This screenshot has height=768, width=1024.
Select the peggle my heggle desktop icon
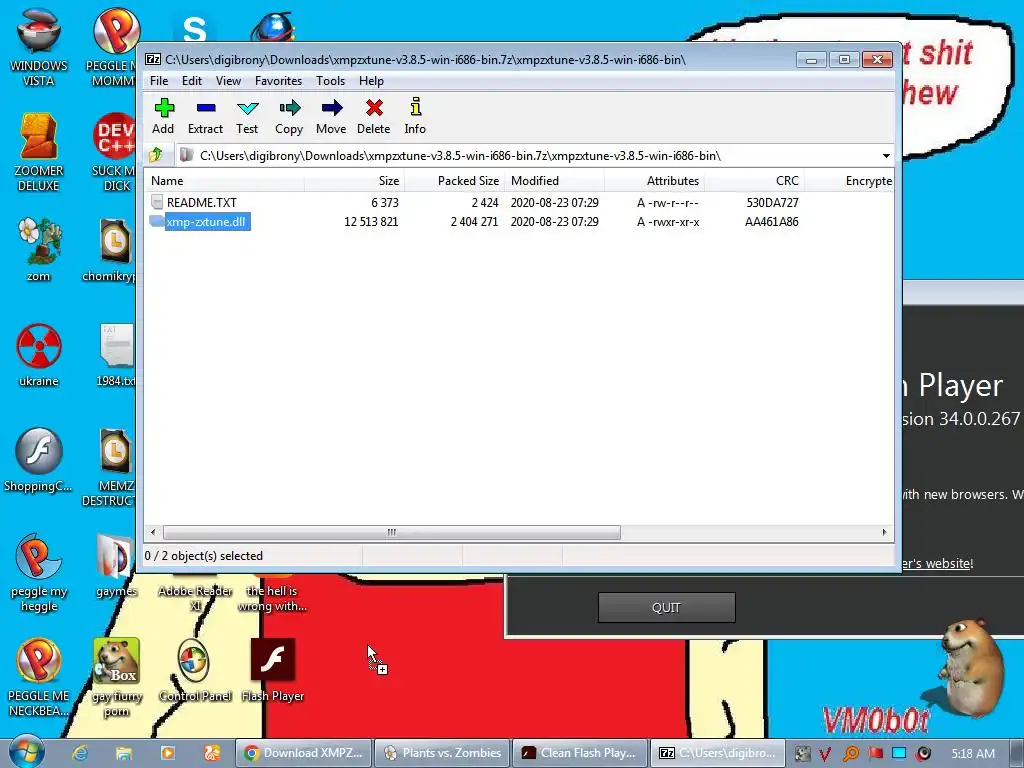pos(39,573)
